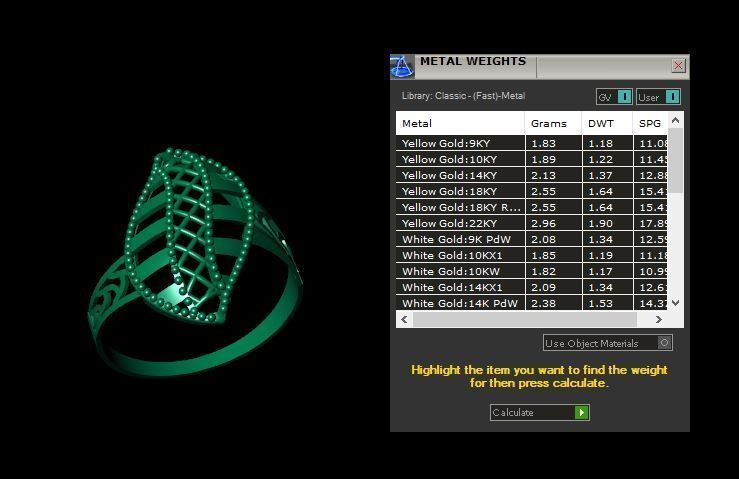The height and width of the screenshot is (479, 739).
Task: Click the 1.53 DWT cell
Action: click(608, 303)
